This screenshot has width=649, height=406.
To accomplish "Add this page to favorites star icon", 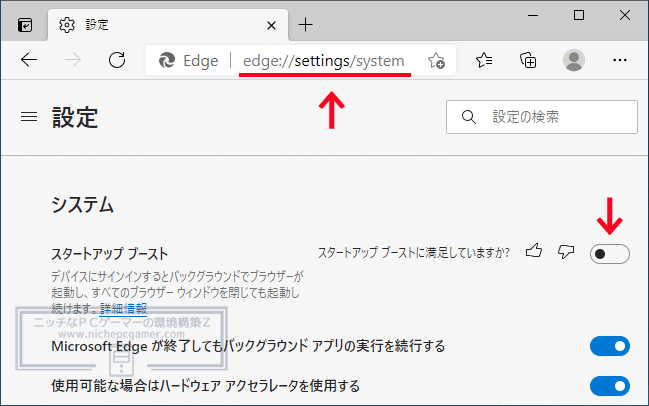I will 436,61.
